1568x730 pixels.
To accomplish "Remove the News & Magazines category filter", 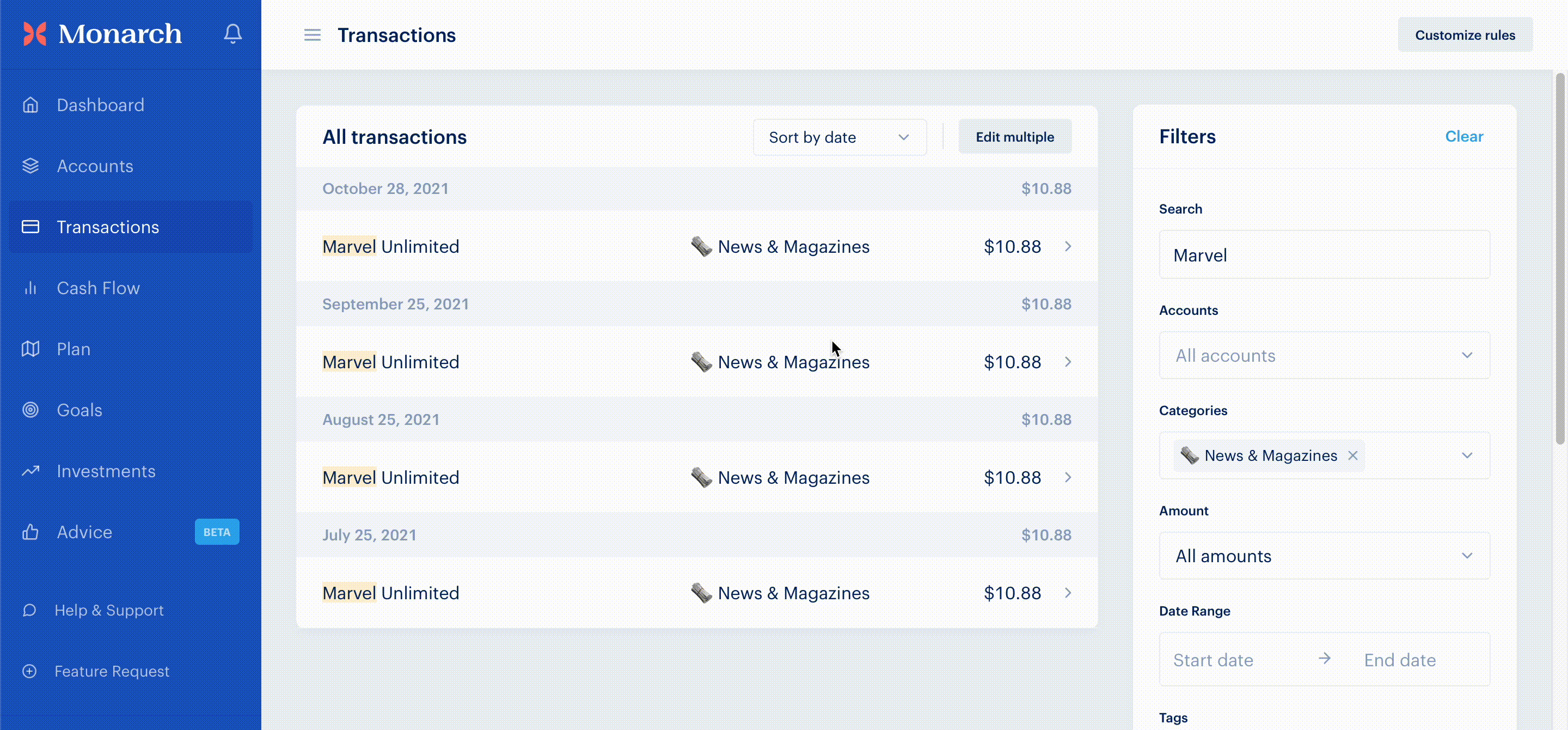I will (x=1352, y=455).
